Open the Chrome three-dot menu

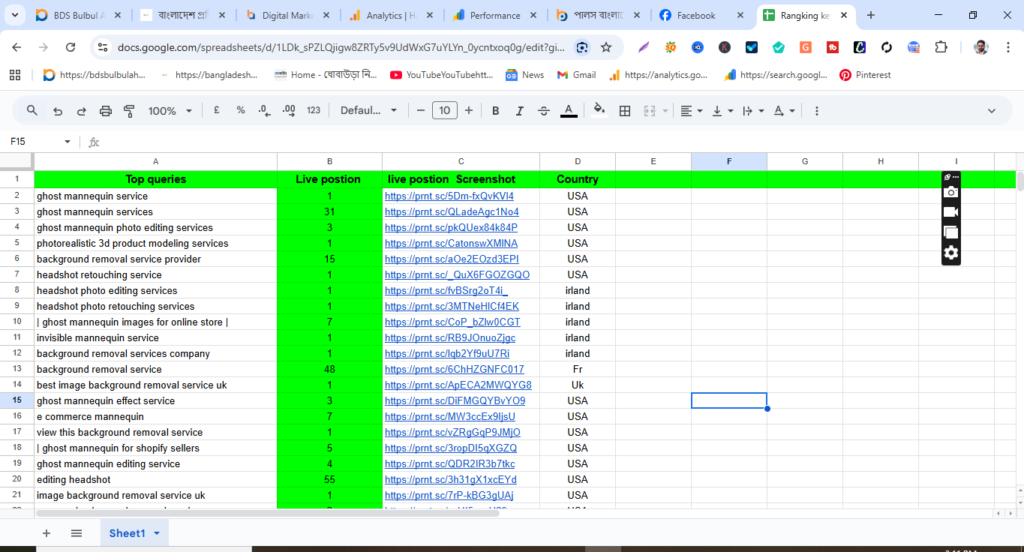tap(1008, 47)
